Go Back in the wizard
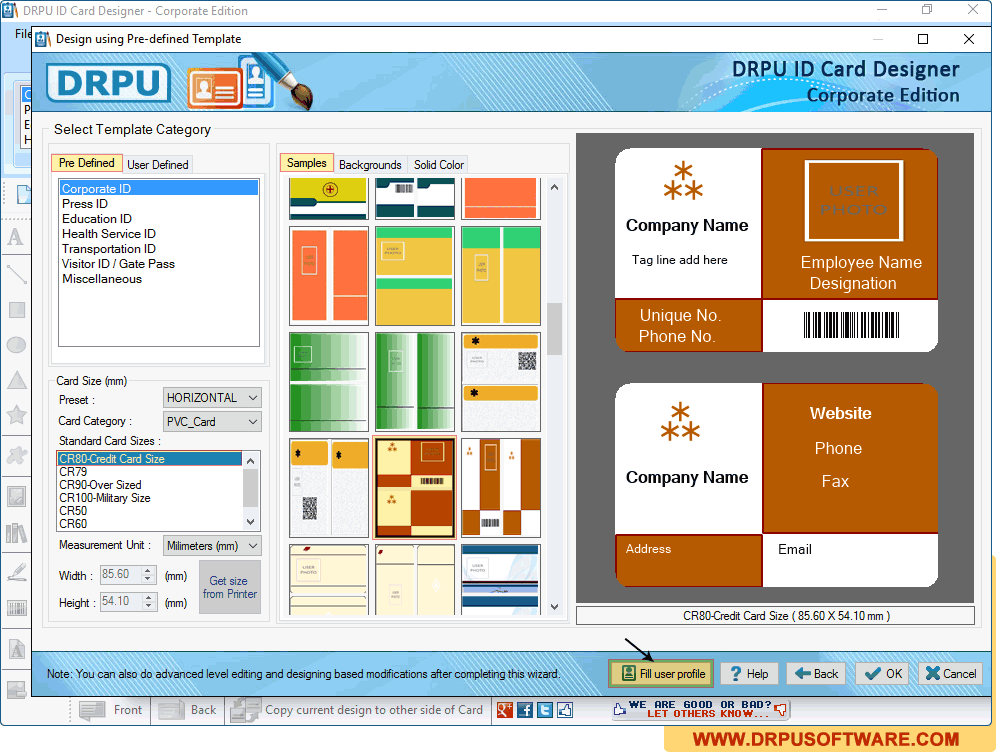The image size is (996, 752). [x=816, y=674]
